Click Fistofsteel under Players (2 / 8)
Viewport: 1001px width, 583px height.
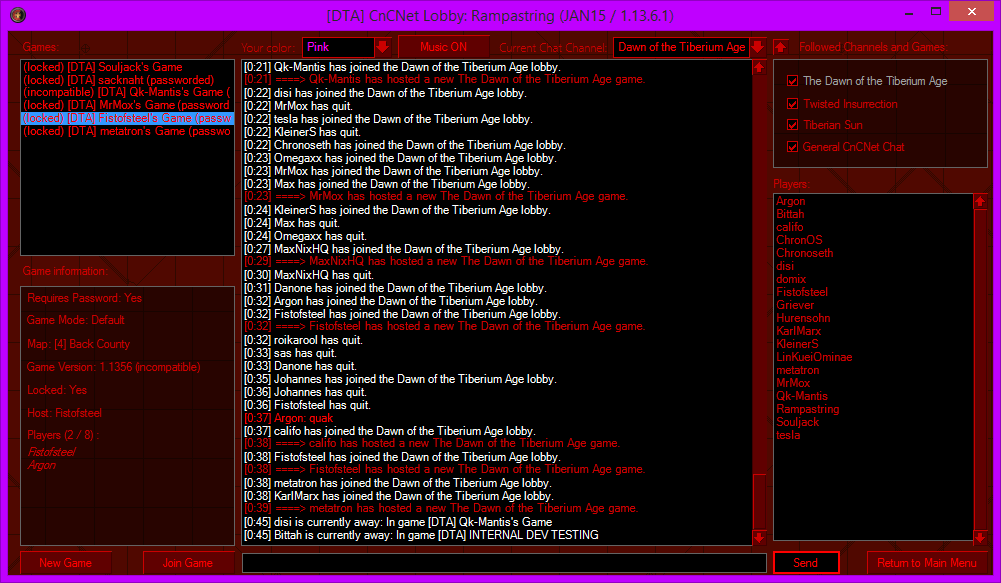tap(51, 452)
